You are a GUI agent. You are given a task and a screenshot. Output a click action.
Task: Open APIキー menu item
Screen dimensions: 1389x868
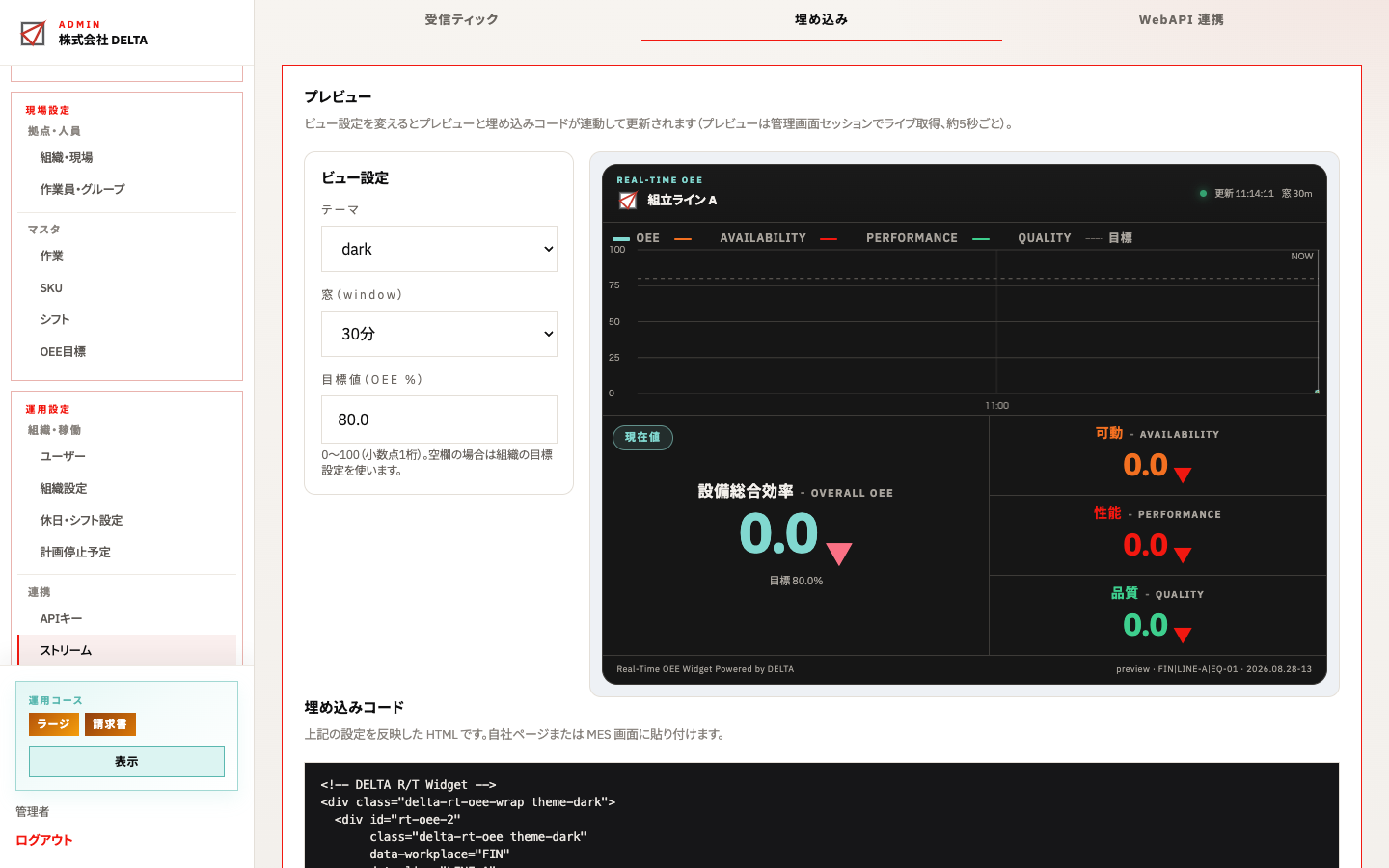(x=126, y=619)
